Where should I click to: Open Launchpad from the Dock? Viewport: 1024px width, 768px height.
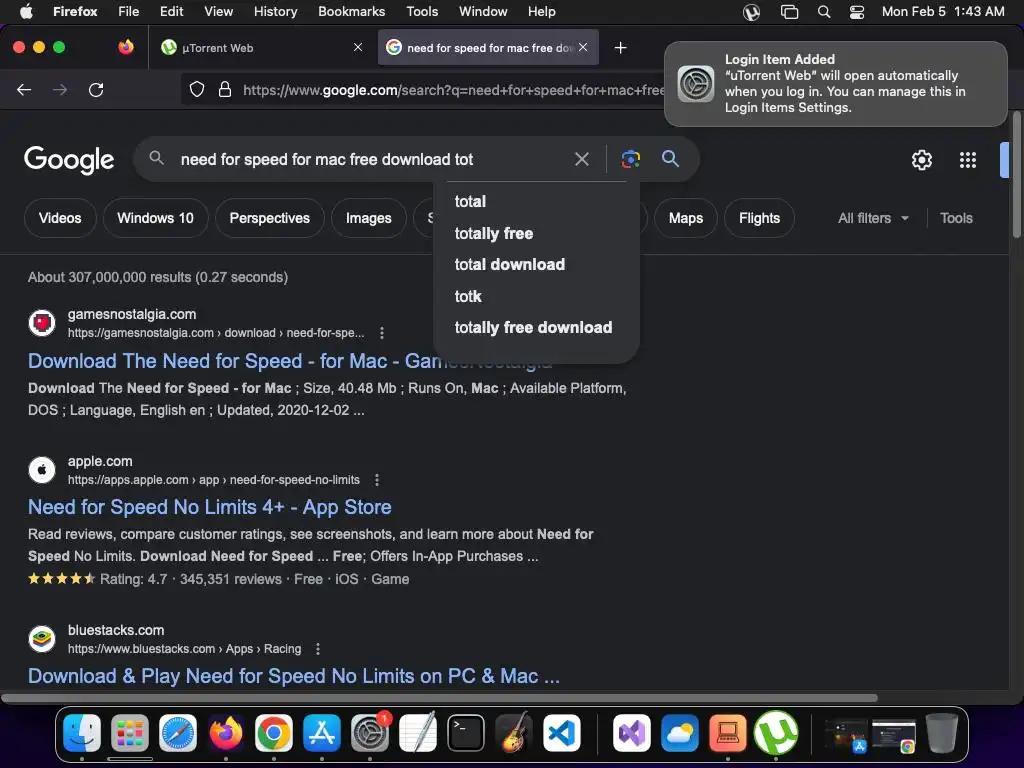[x=130, y=733]
